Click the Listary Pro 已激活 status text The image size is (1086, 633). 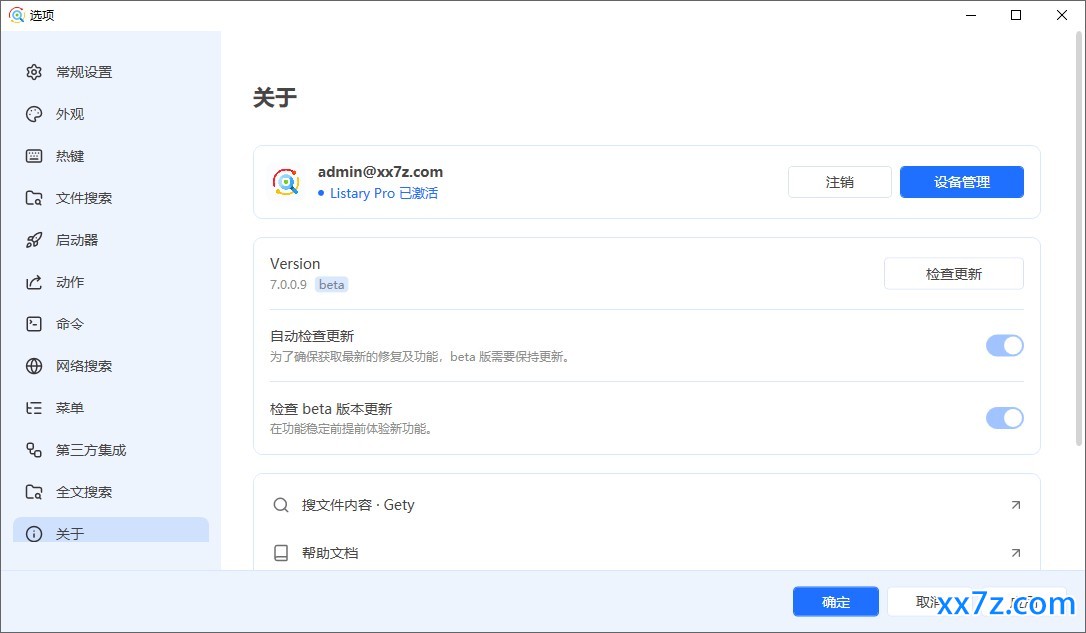(384, 193)
